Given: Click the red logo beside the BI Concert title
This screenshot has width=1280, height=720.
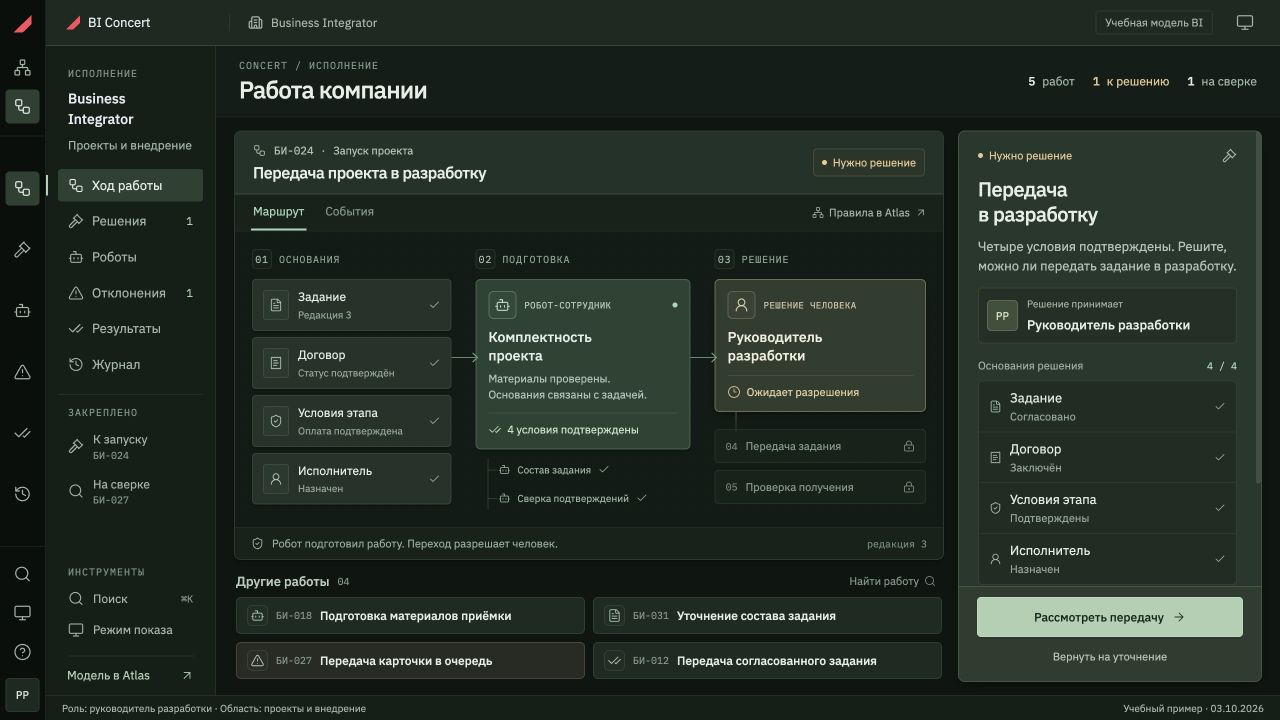Looking at the screenshot, I should click(73, 22).
